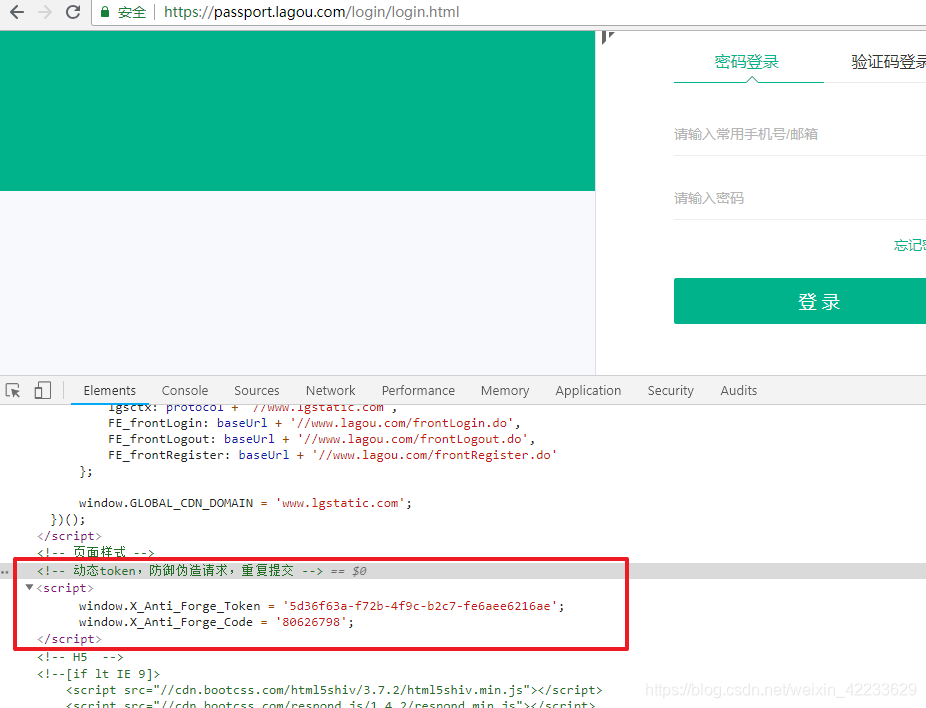Image resolution: width=926 pixels, height=708 pixels.
Task: Select the respond.js script line
Action: (x=330, y=704)
